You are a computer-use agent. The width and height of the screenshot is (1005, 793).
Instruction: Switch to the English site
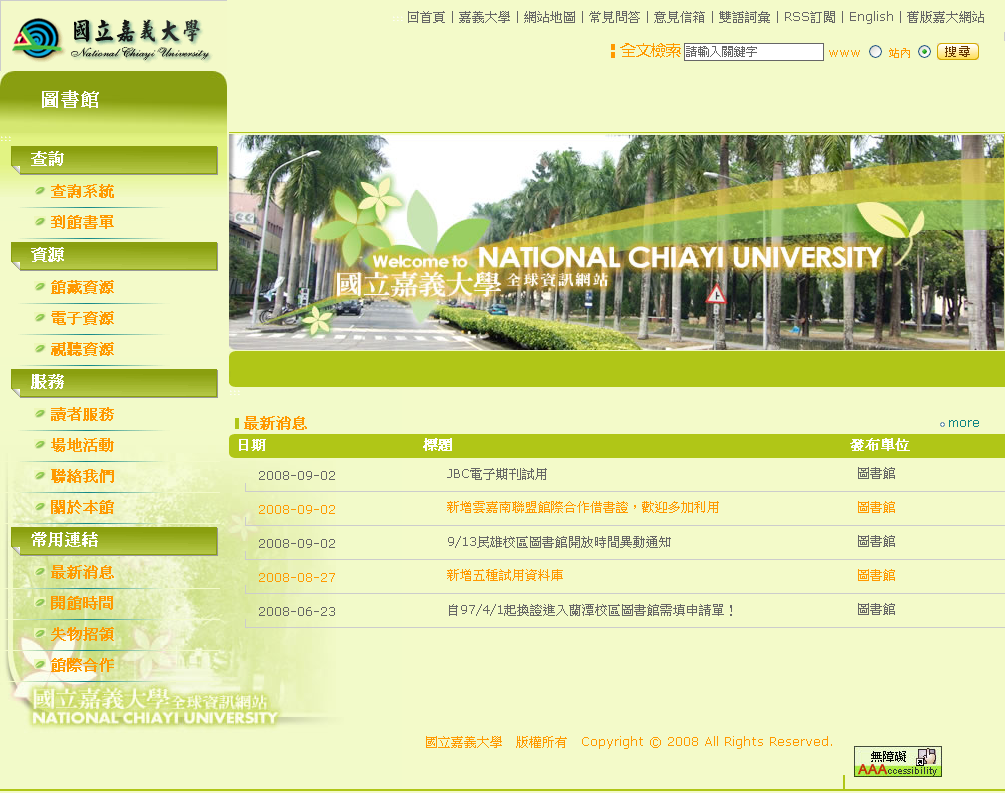[871, 17]
